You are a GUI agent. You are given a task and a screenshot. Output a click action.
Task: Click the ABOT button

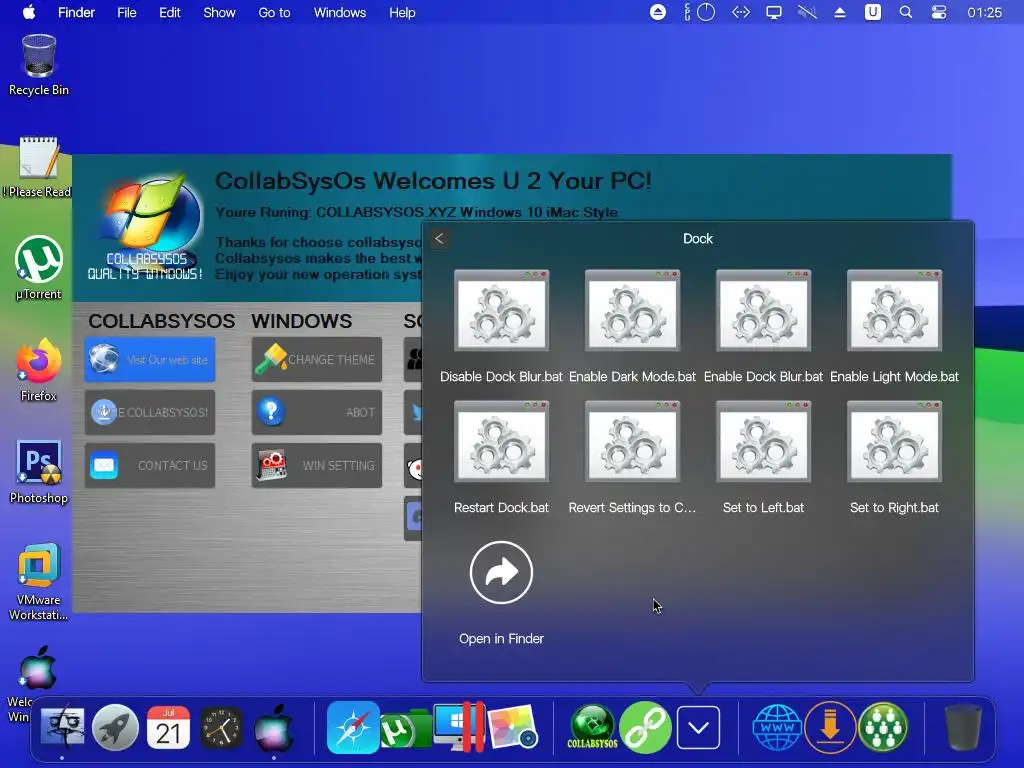pos(317,412)
